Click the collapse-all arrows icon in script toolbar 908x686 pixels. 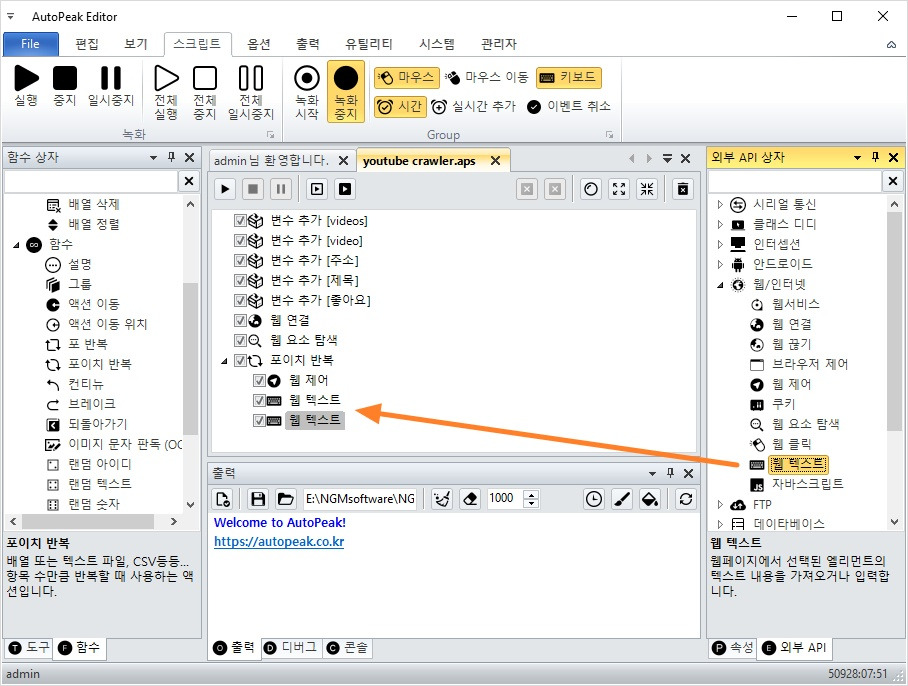(647, 189)
